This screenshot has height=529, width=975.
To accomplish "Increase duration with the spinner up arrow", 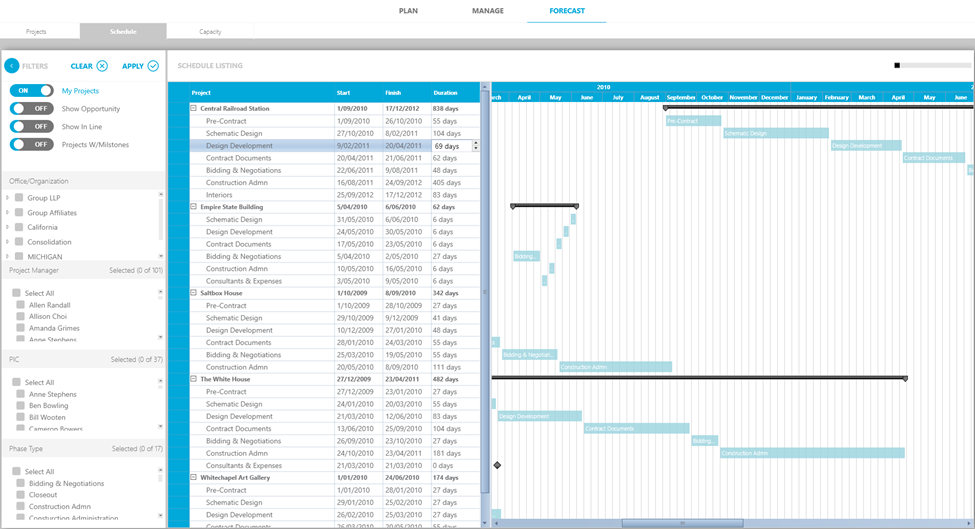I will pyautogui.click(x=475, y=143).
